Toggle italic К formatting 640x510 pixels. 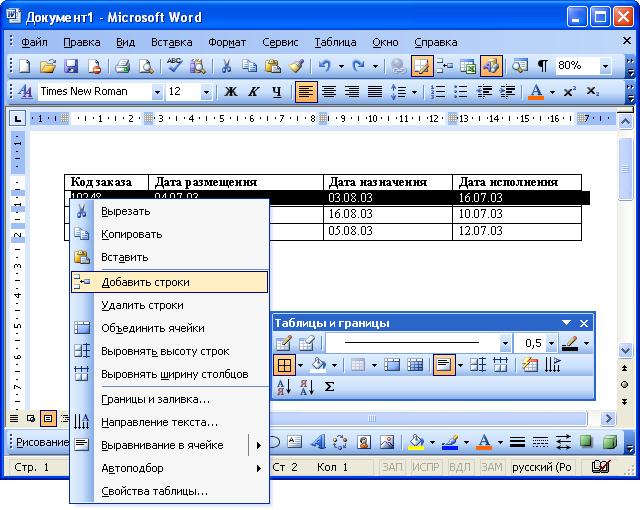pos(253,91)
